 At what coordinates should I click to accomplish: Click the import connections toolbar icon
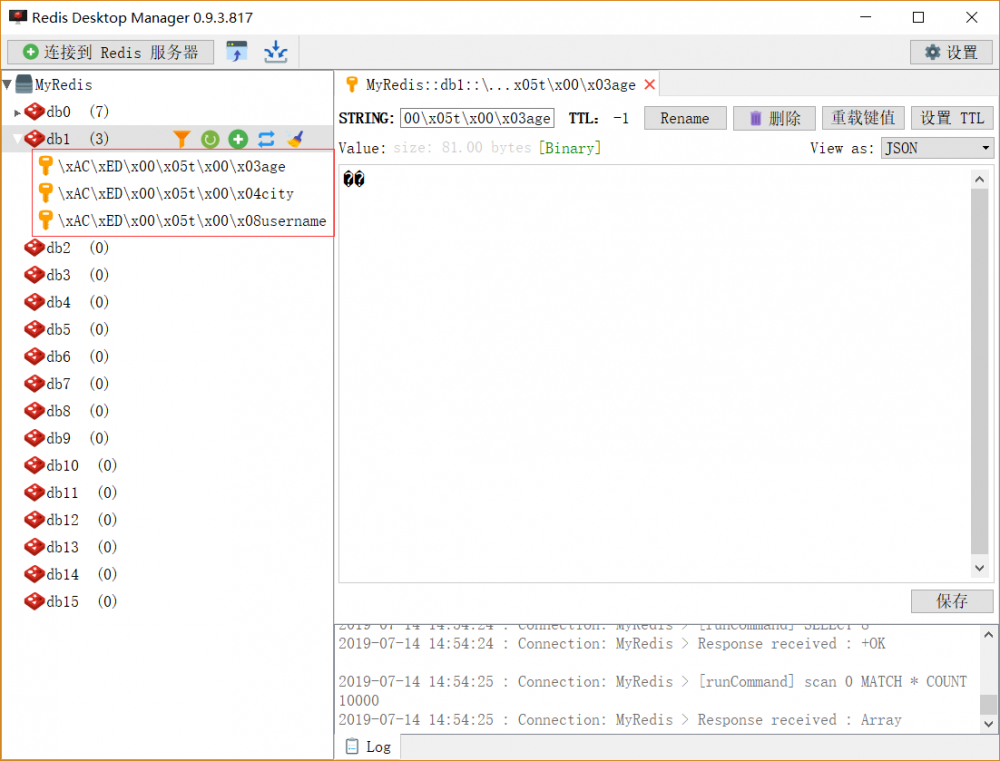coord(275,51)
